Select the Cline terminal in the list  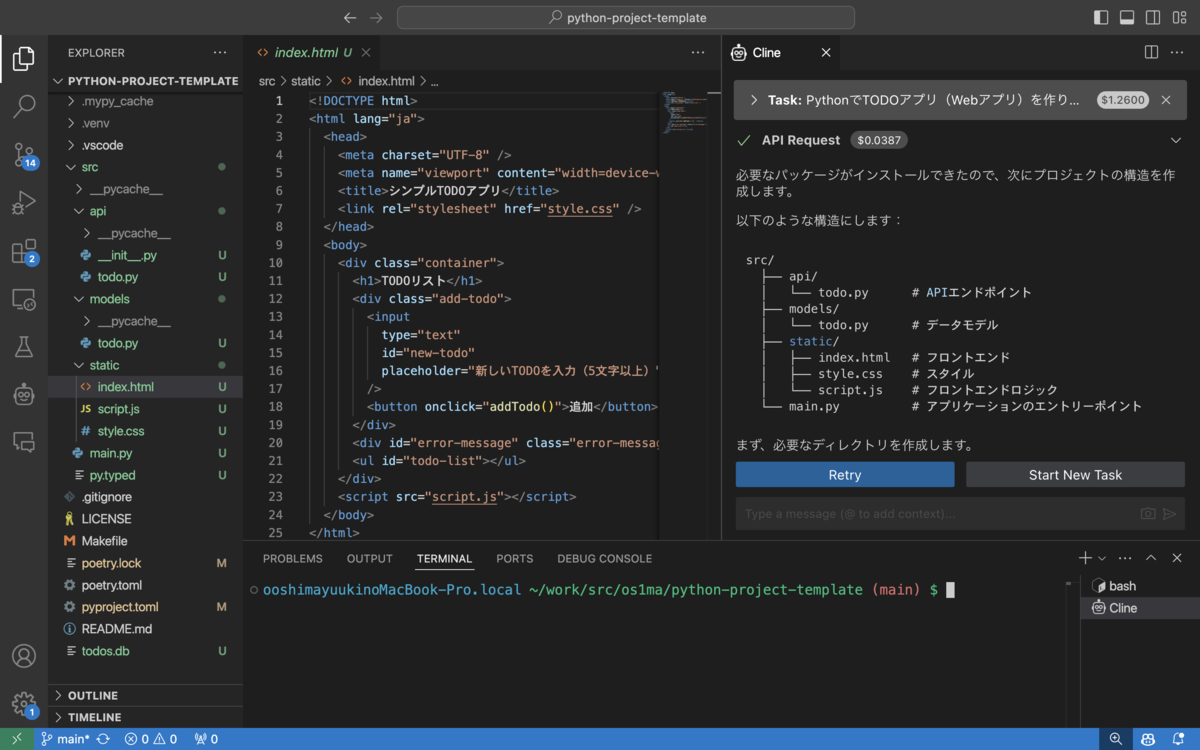pyautogui.click(x=1139, y=608)
